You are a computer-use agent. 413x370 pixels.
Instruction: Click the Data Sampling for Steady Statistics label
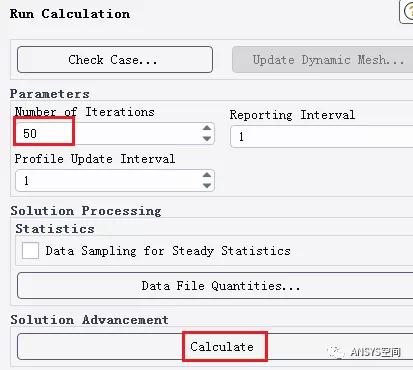point(168,251)
